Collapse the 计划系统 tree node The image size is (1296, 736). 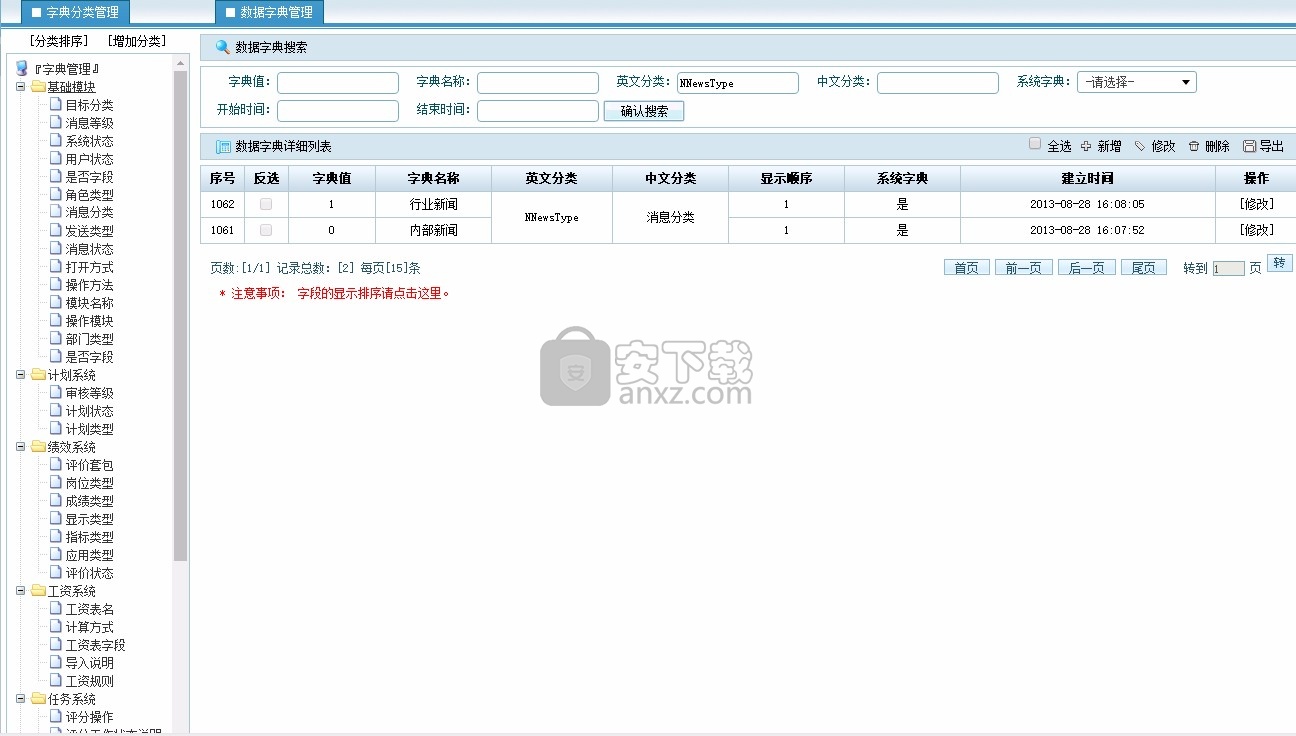21,375
